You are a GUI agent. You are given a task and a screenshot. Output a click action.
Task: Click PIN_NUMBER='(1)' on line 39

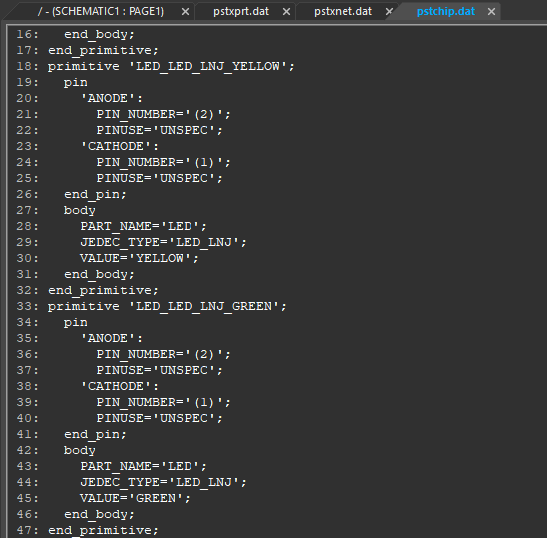(163, 402)
